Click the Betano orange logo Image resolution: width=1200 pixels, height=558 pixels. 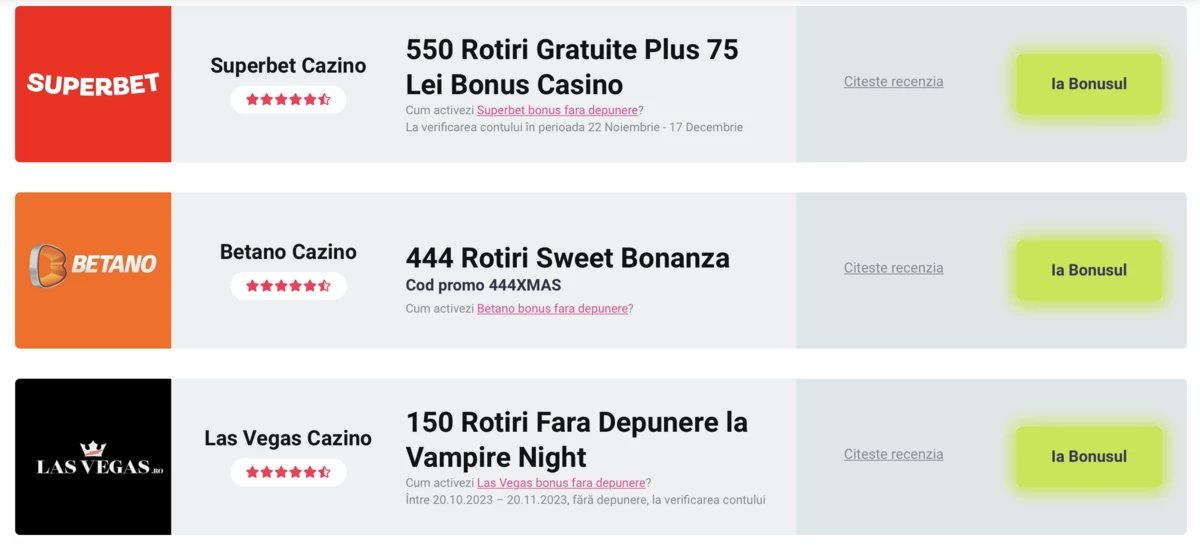click(93, 270)
